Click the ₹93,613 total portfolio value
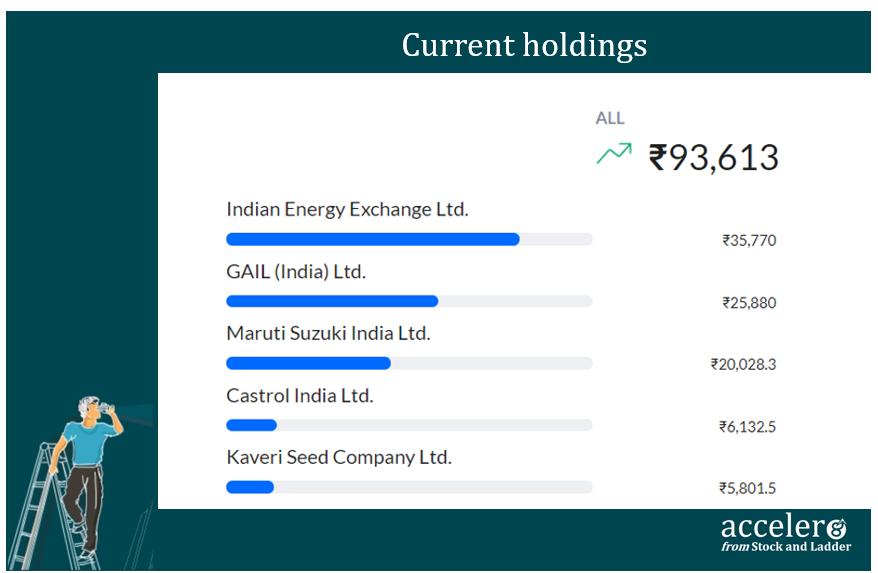 click(713, 157)
